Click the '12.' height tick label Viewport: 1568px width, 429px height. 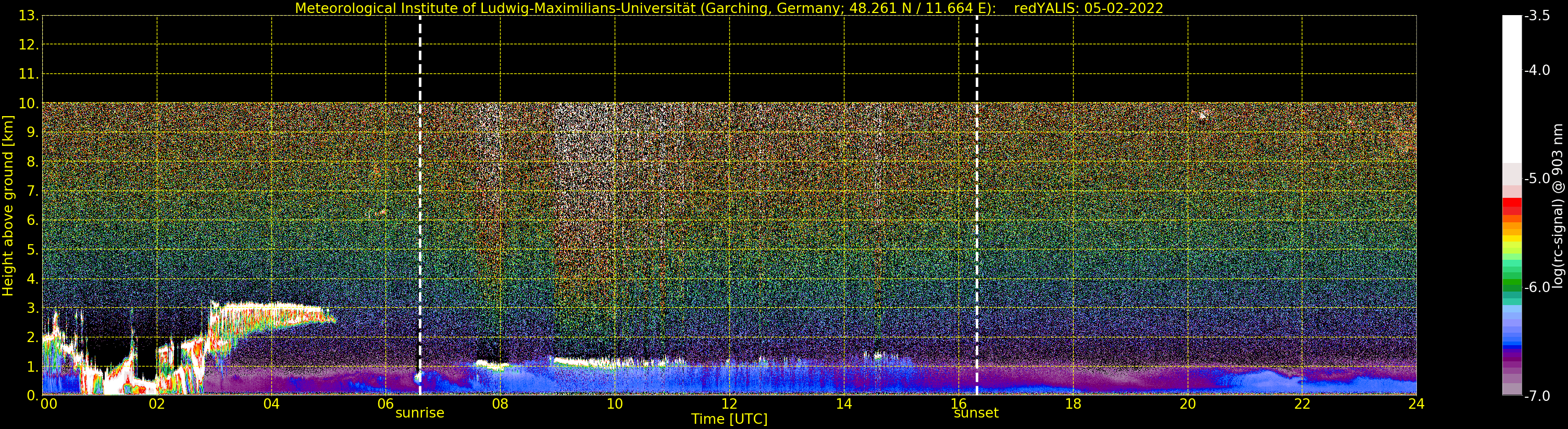29,44
